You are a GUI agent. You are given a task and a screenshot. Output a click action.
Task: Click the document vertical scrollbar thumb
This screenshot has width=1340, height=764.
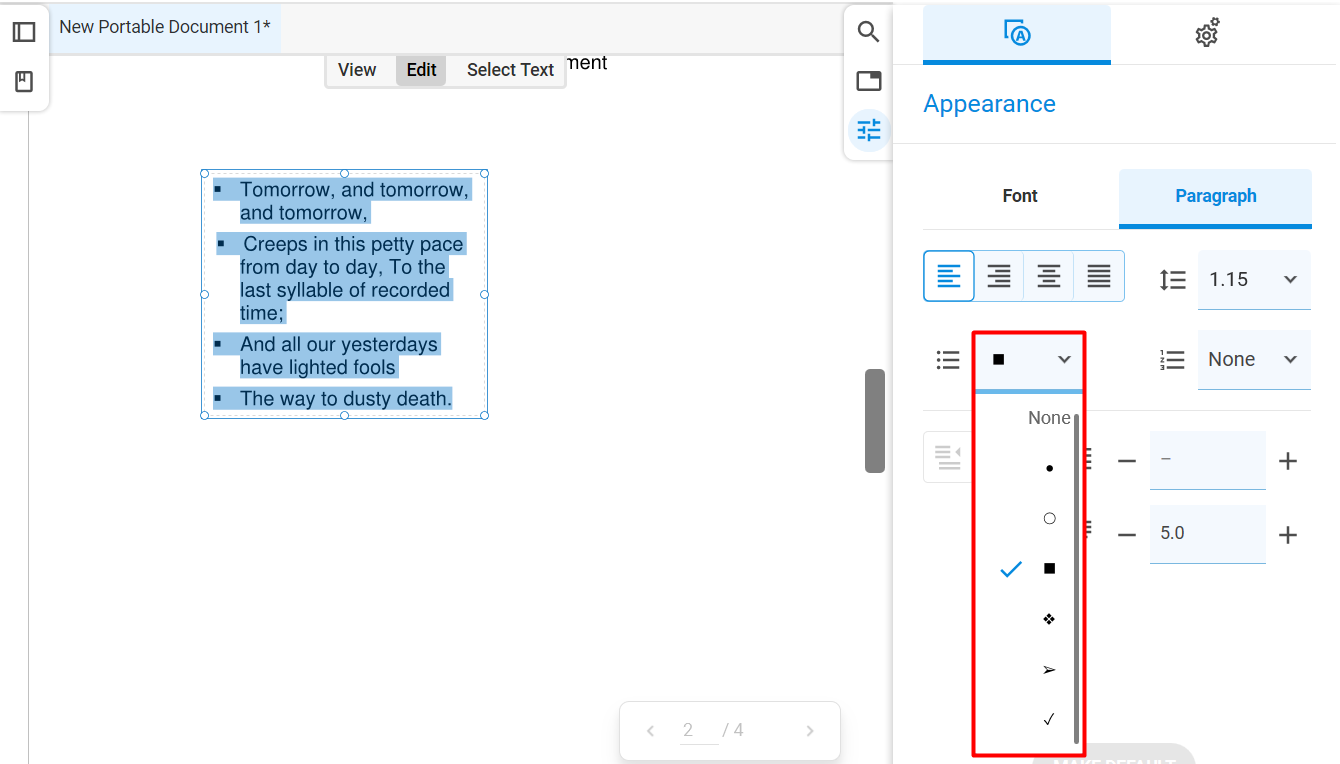coord(875,421)
